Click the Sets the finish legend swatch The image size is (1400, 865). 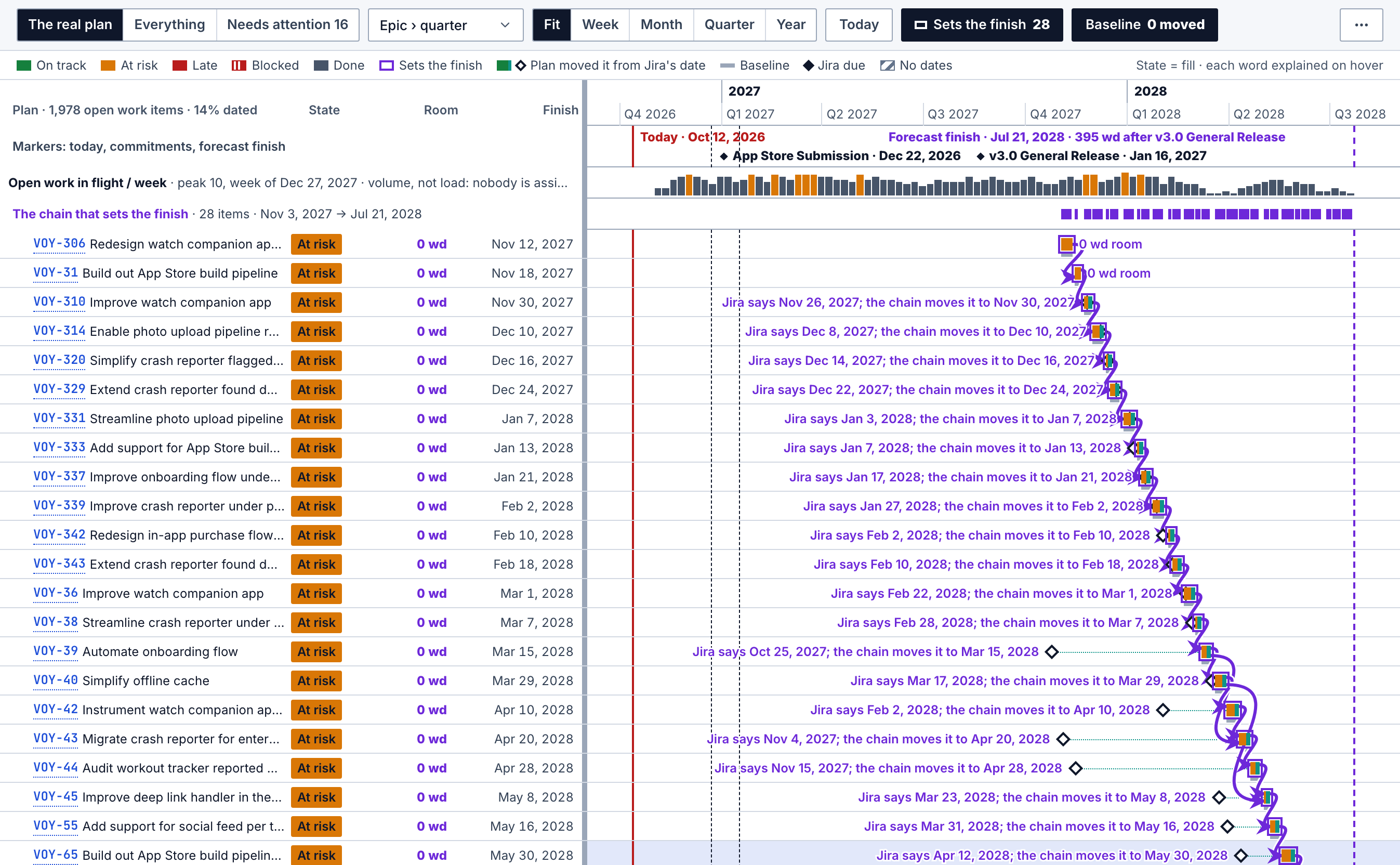386,66
